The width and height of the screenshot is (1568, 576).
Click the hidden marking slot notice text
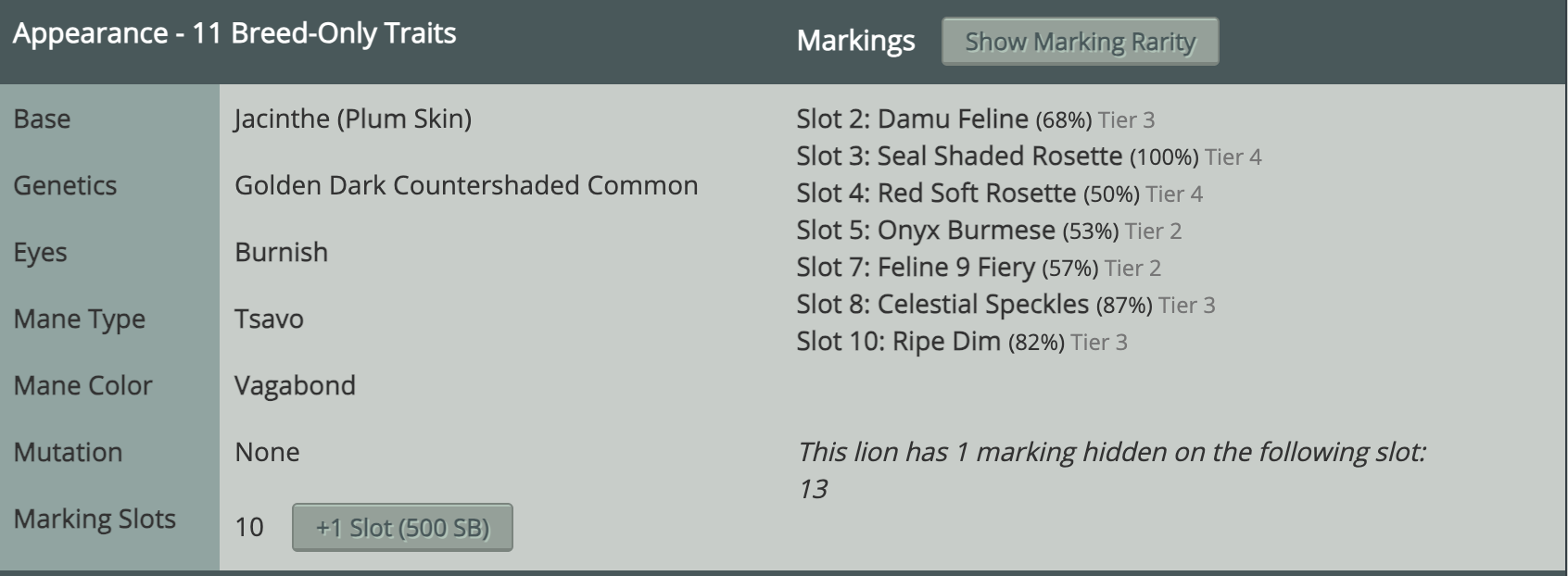pos(1111,470)
